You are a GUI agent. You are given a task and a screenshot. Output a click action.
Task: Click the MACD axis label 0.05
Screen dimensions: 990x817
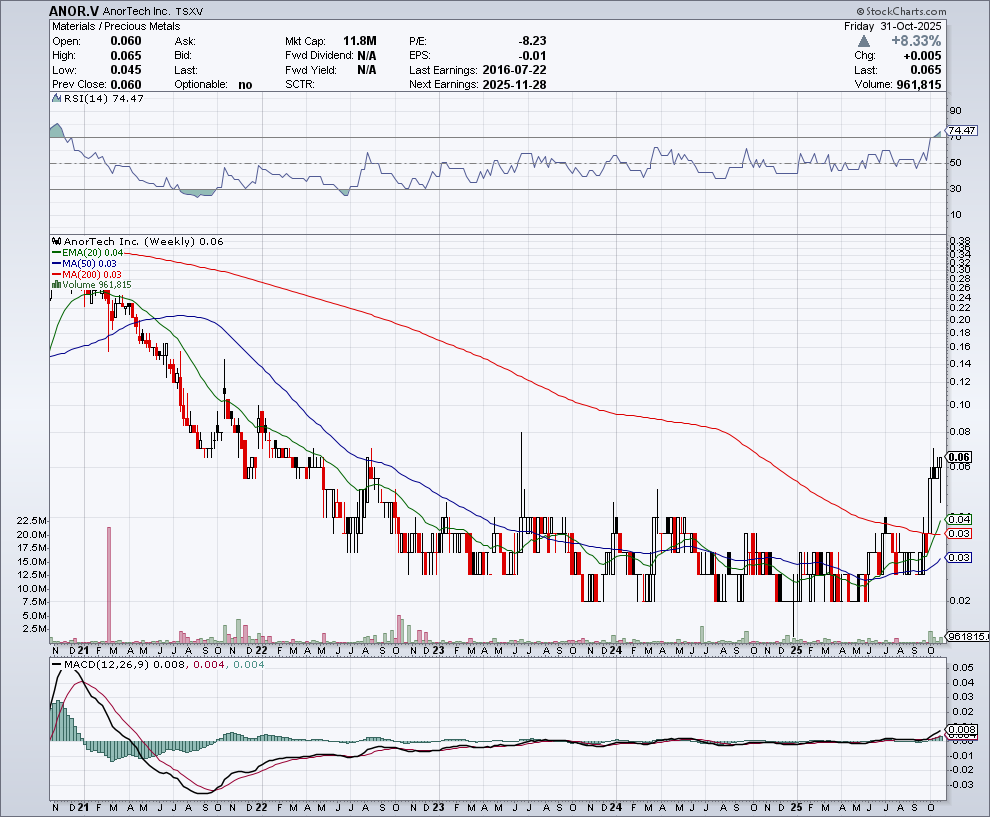(x=963, y=668)
